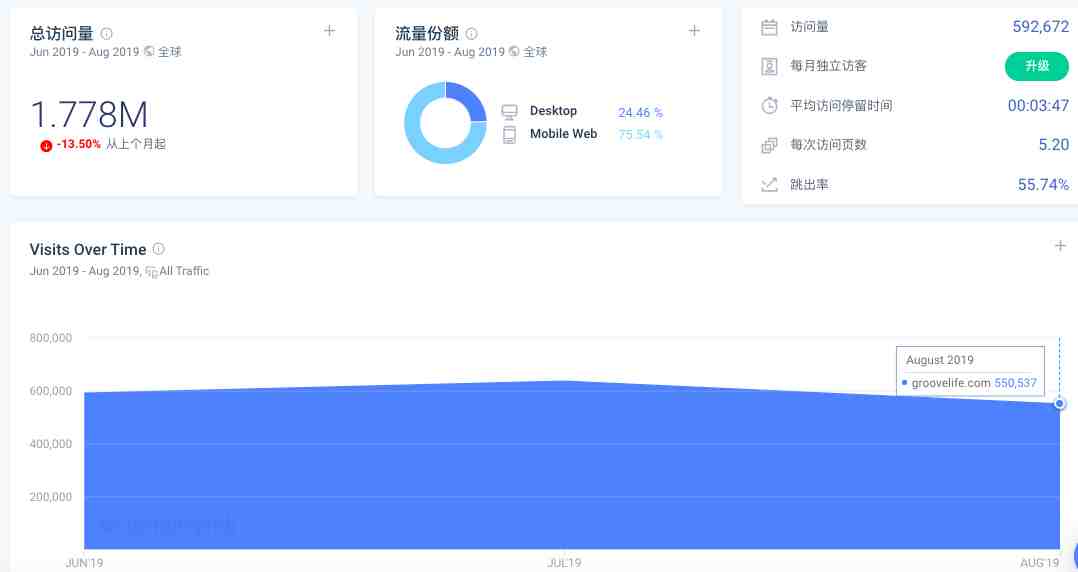
Task: Click the 00:03:47 average duration value
Action: coord(1038,105)
